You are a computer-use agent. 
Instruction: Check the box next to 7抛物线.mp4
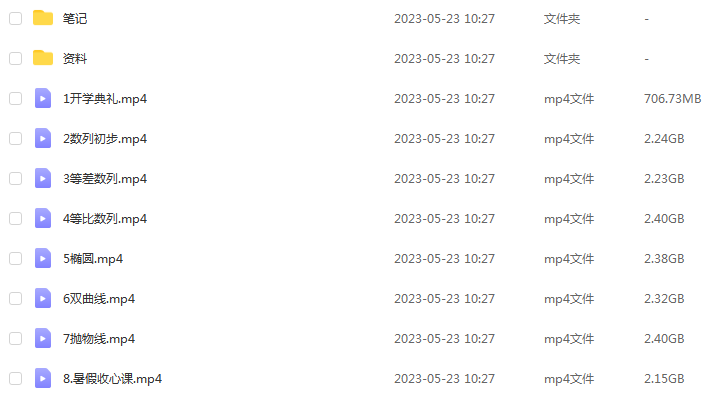click(15, 338)
